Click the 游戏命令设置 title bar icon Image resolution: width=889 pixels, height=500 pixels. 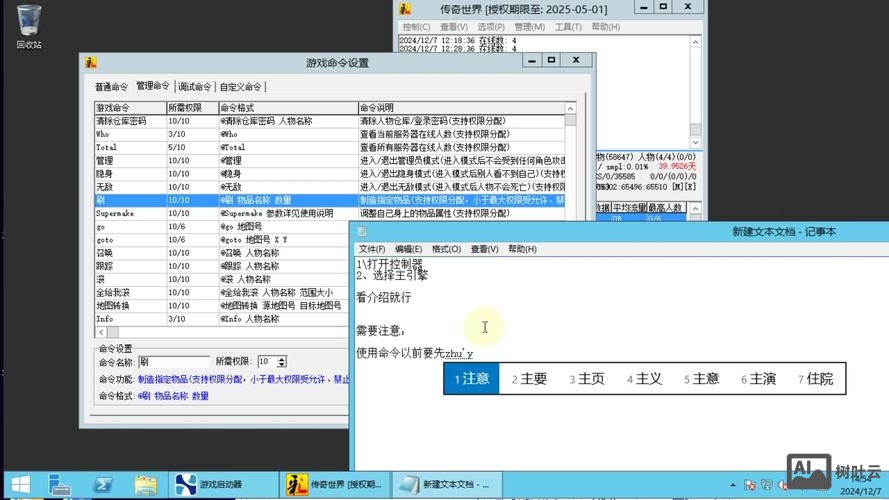click(91, 63)
